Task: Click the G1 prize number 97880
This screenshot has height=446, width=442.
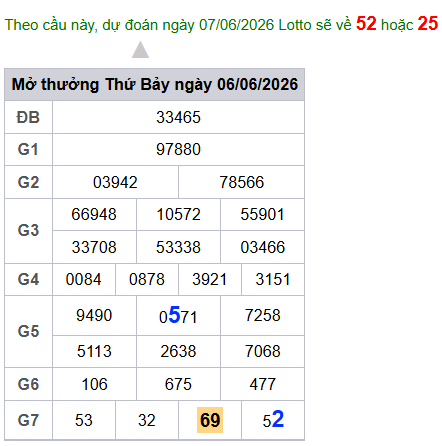Action: point(178,149)
